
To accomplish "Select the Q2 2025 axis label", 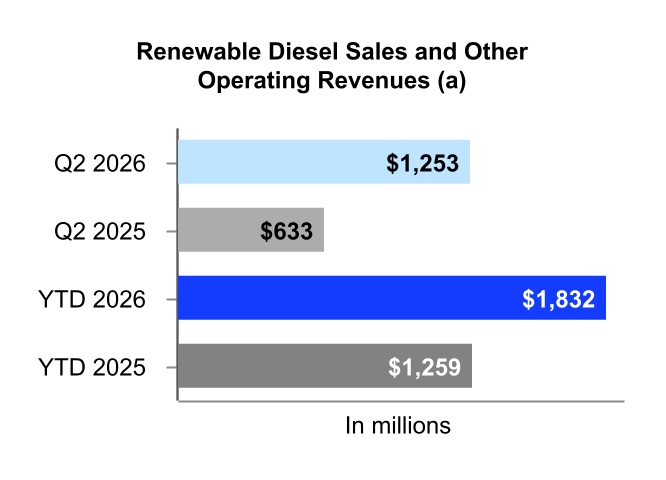I will click(100, 232).
